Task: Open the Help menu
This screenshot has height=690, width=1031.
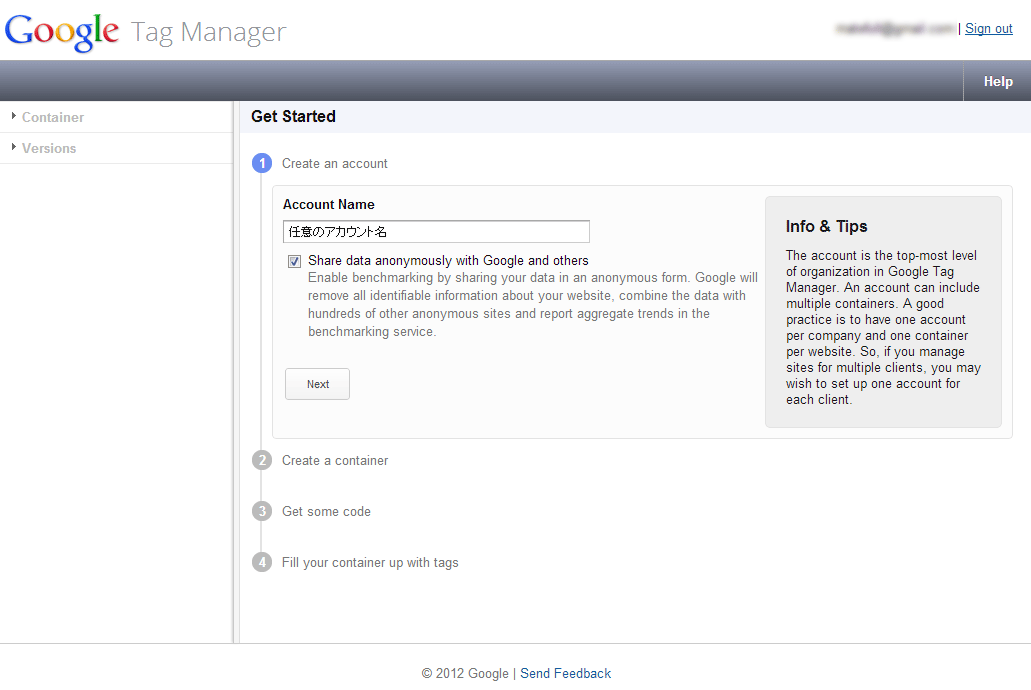Action: (x=997, y=82)
